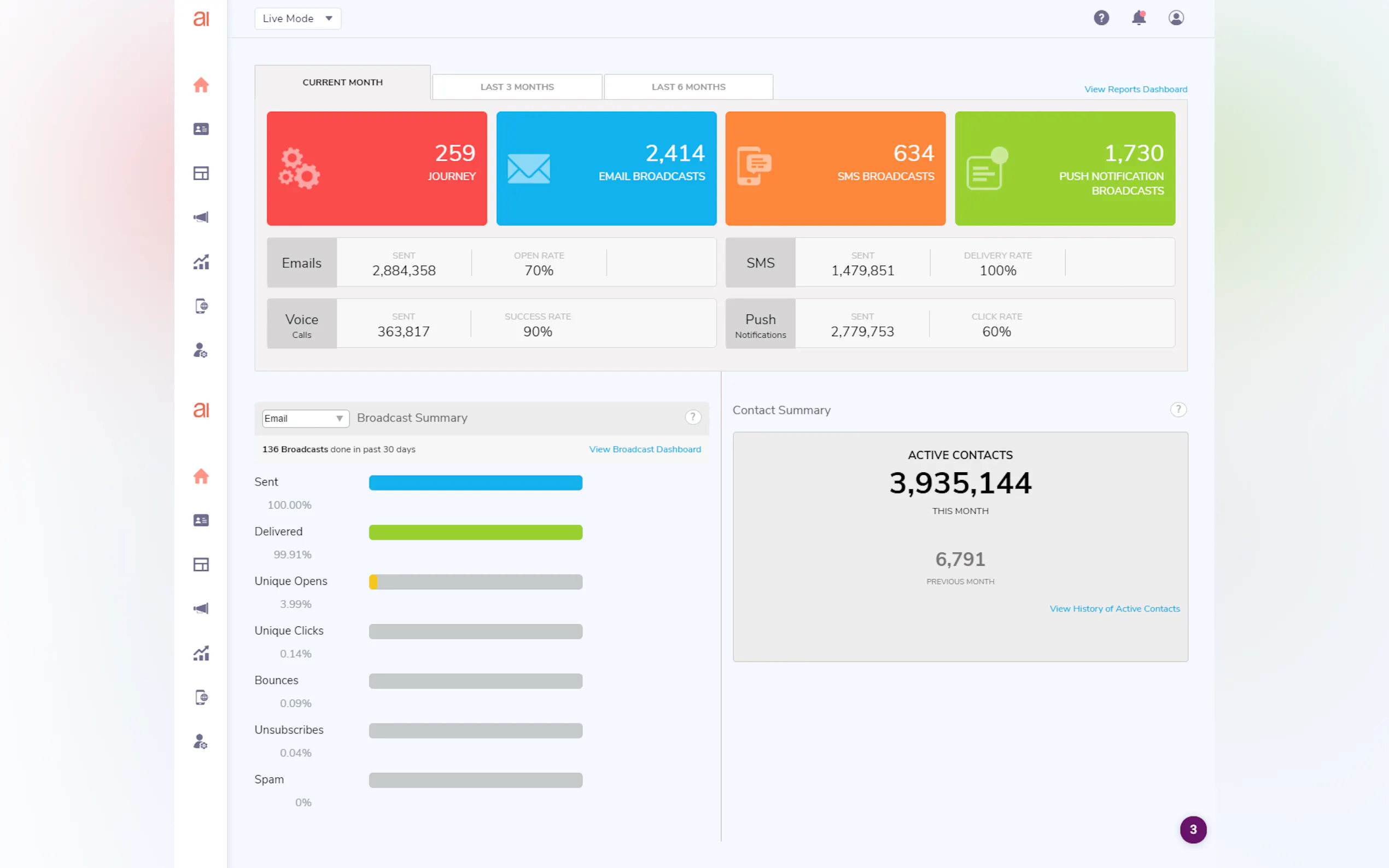Open the Broadcasts megaphone icon

tap(200, 217)
